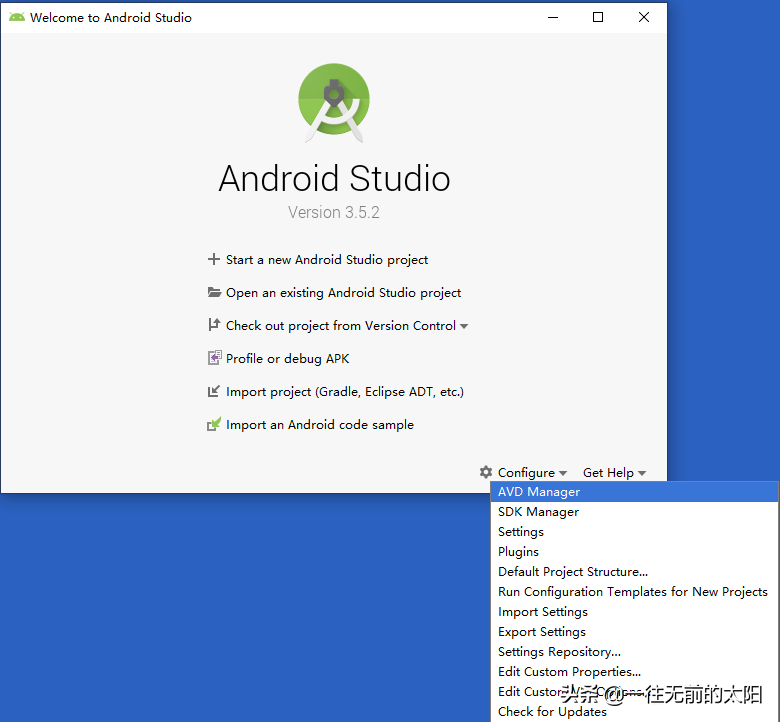Select Default Project Structure...

coord(634,572)
